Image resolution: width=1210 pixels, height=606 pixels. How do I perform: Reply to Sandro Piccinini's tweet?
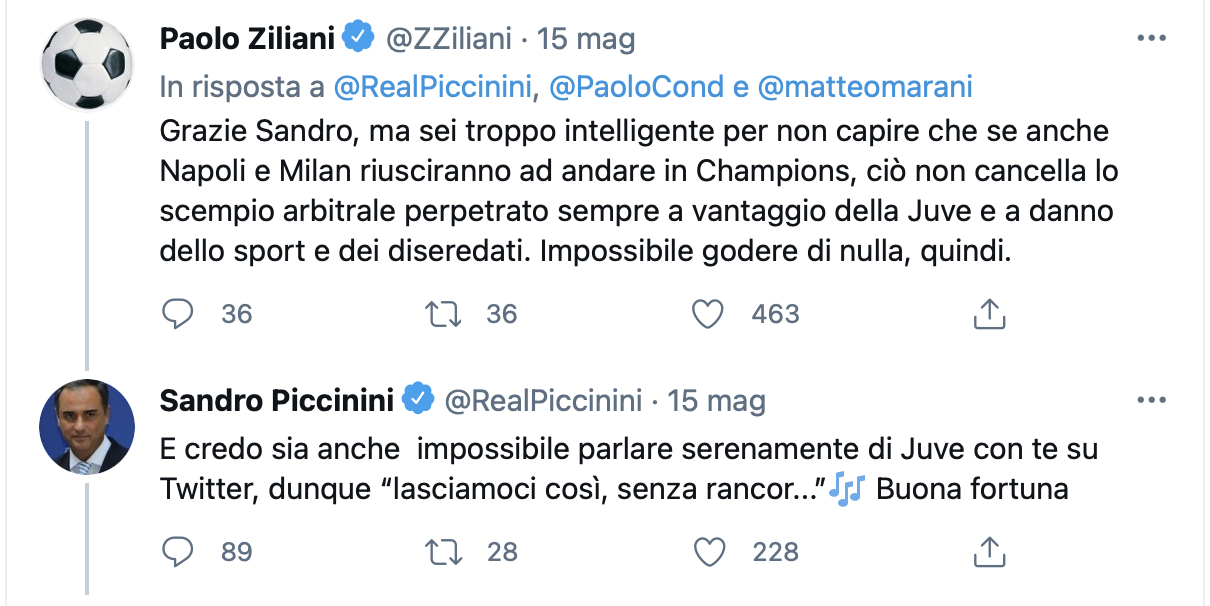coord(176,551)
